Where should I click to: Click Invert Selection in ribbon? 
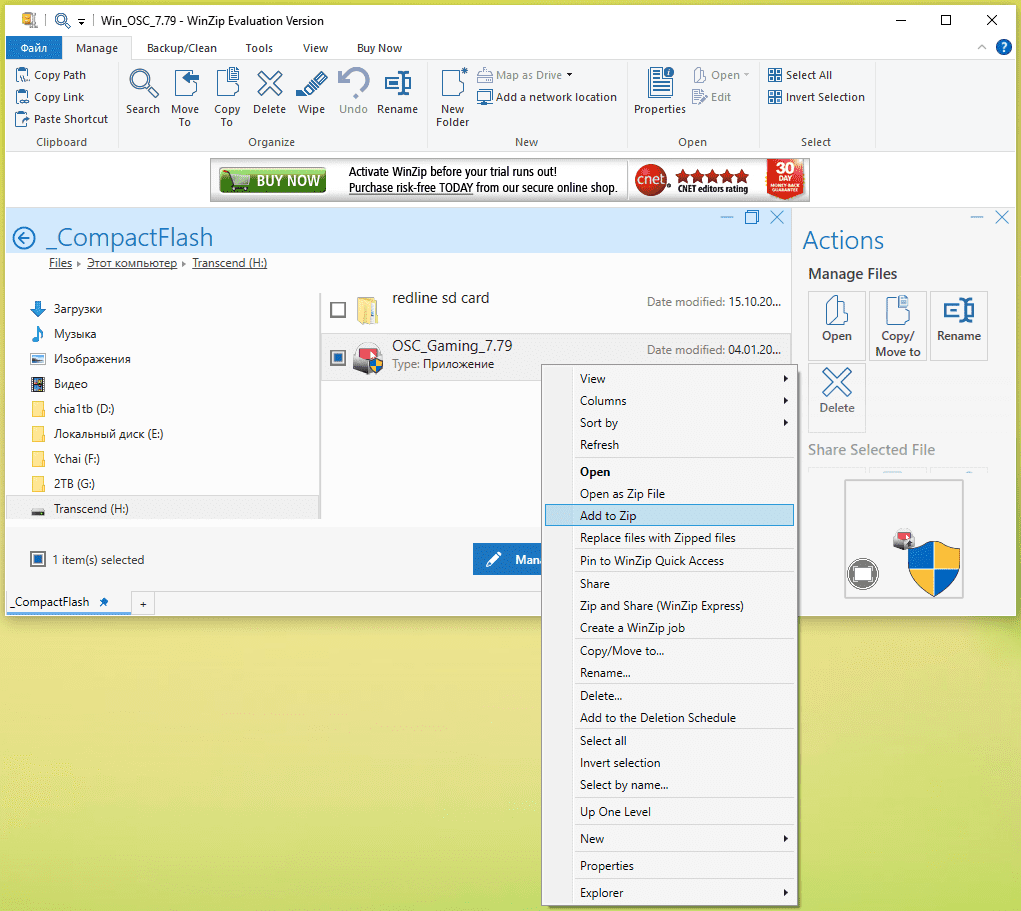816,97
